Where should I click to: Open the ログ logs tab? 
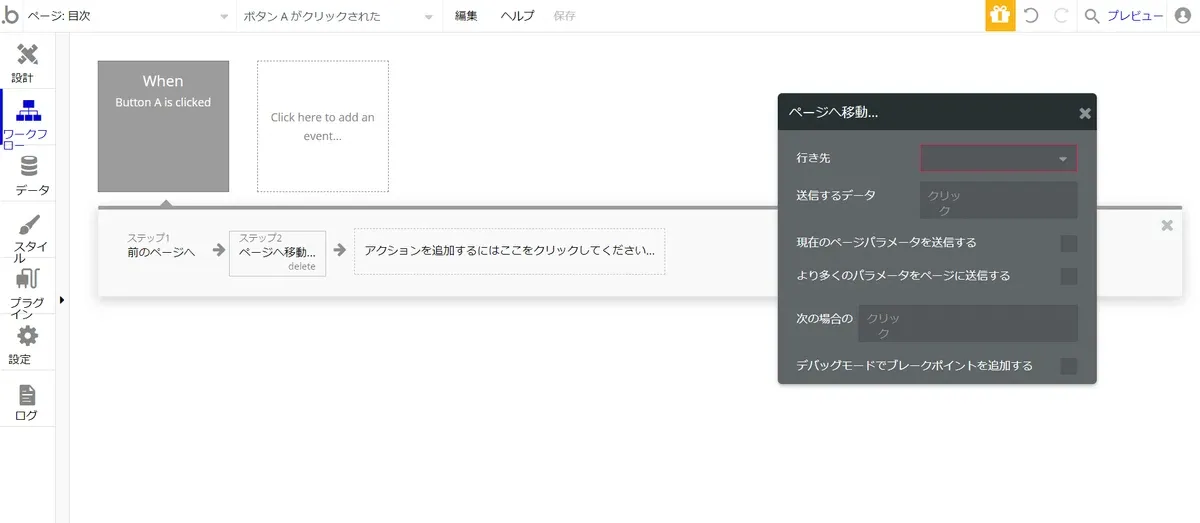pos(27,402)
